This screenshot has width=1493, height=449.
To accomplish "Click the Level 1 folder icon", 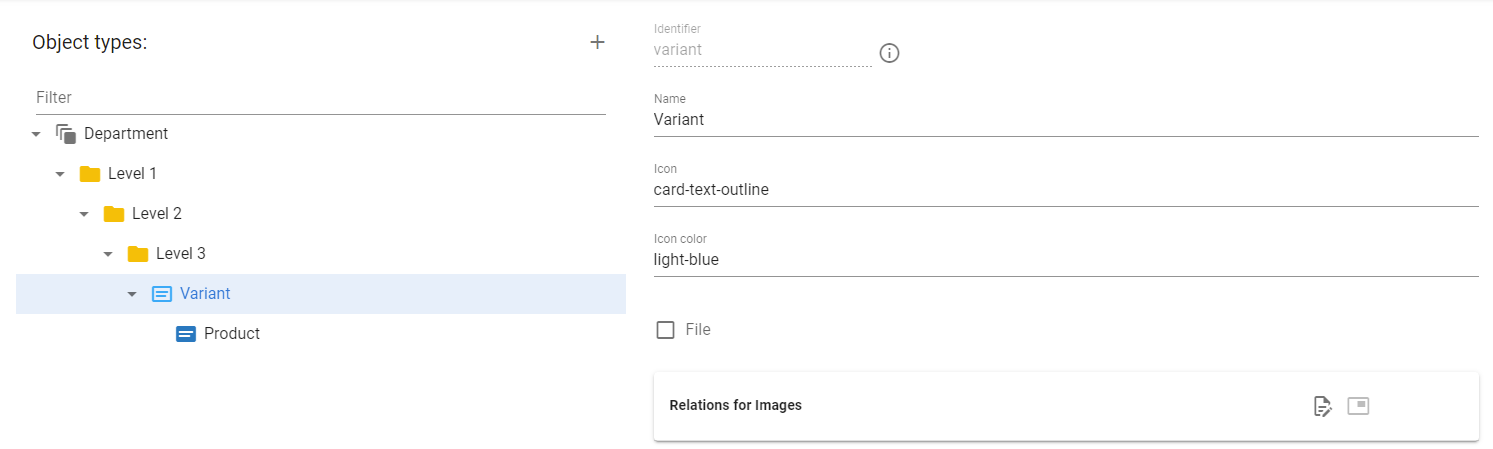I will (90, 174).
